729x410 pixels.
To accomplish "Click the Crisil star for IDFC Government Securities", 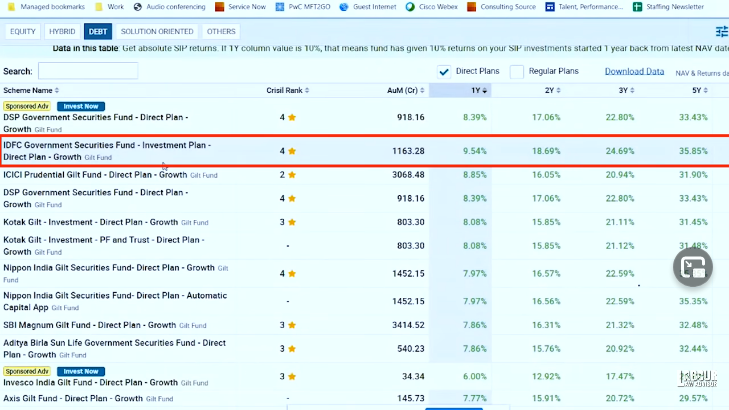I will [292, 151].
